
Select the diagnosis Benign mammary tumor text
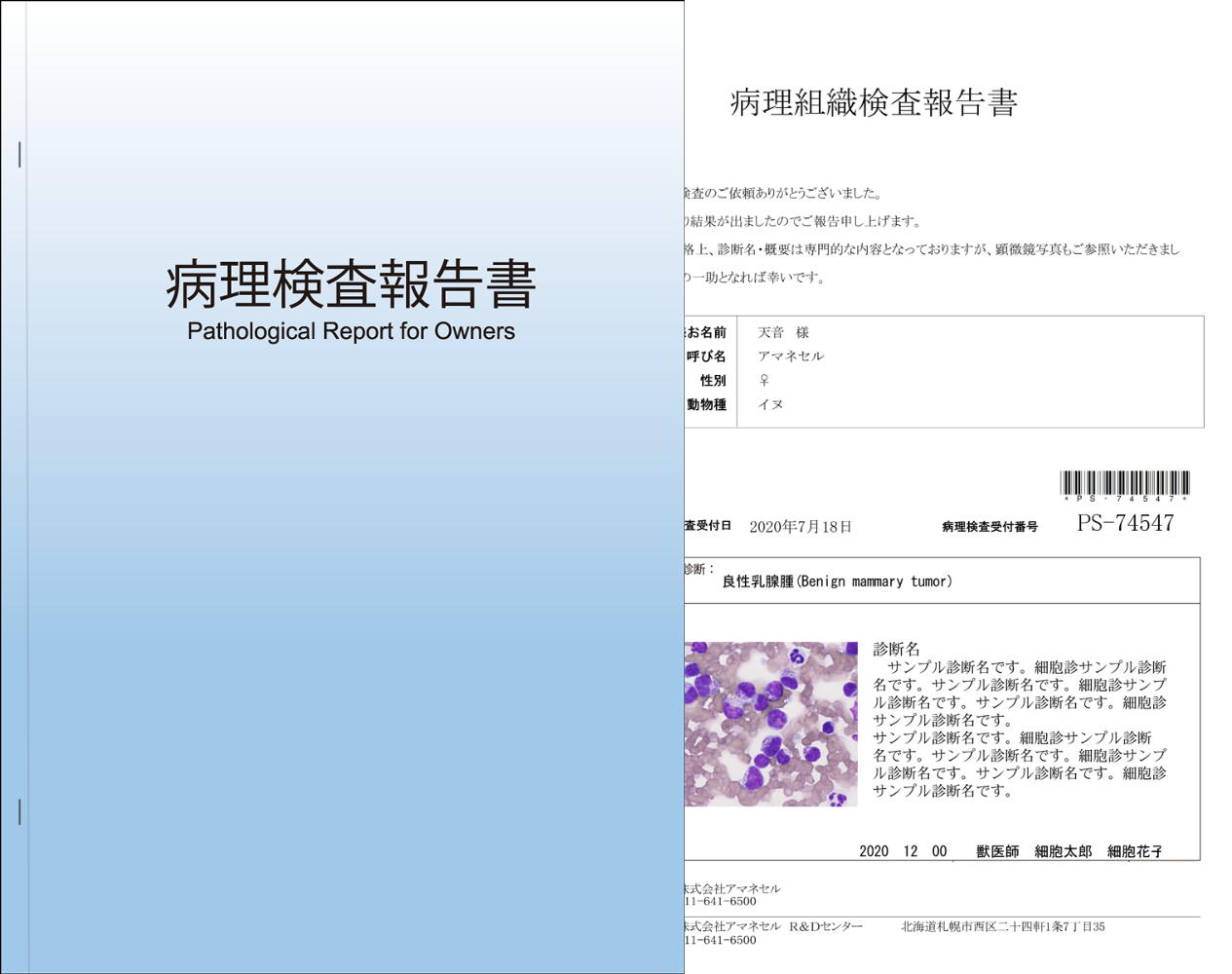point(837,581)
